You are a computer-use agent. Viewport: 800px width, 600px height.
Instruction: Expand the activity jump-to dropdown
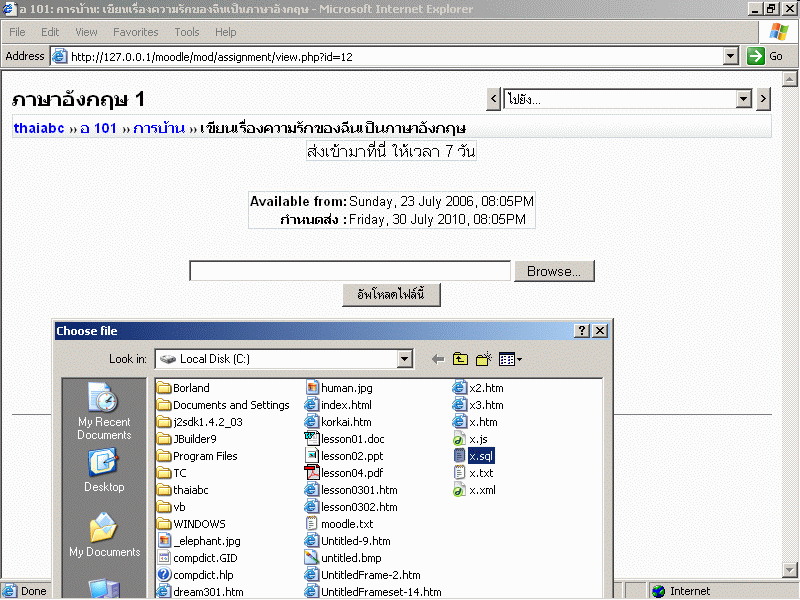point(743,99)
